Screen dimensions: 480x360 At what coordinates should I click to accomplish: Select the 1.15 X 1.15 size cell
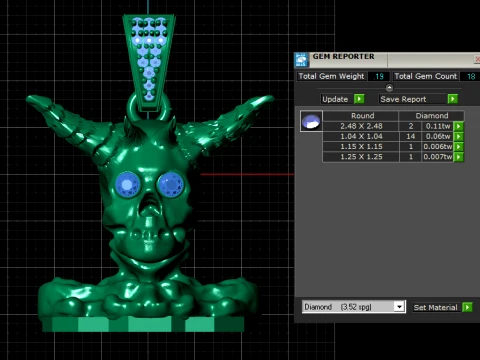click(x=361, y=147)
